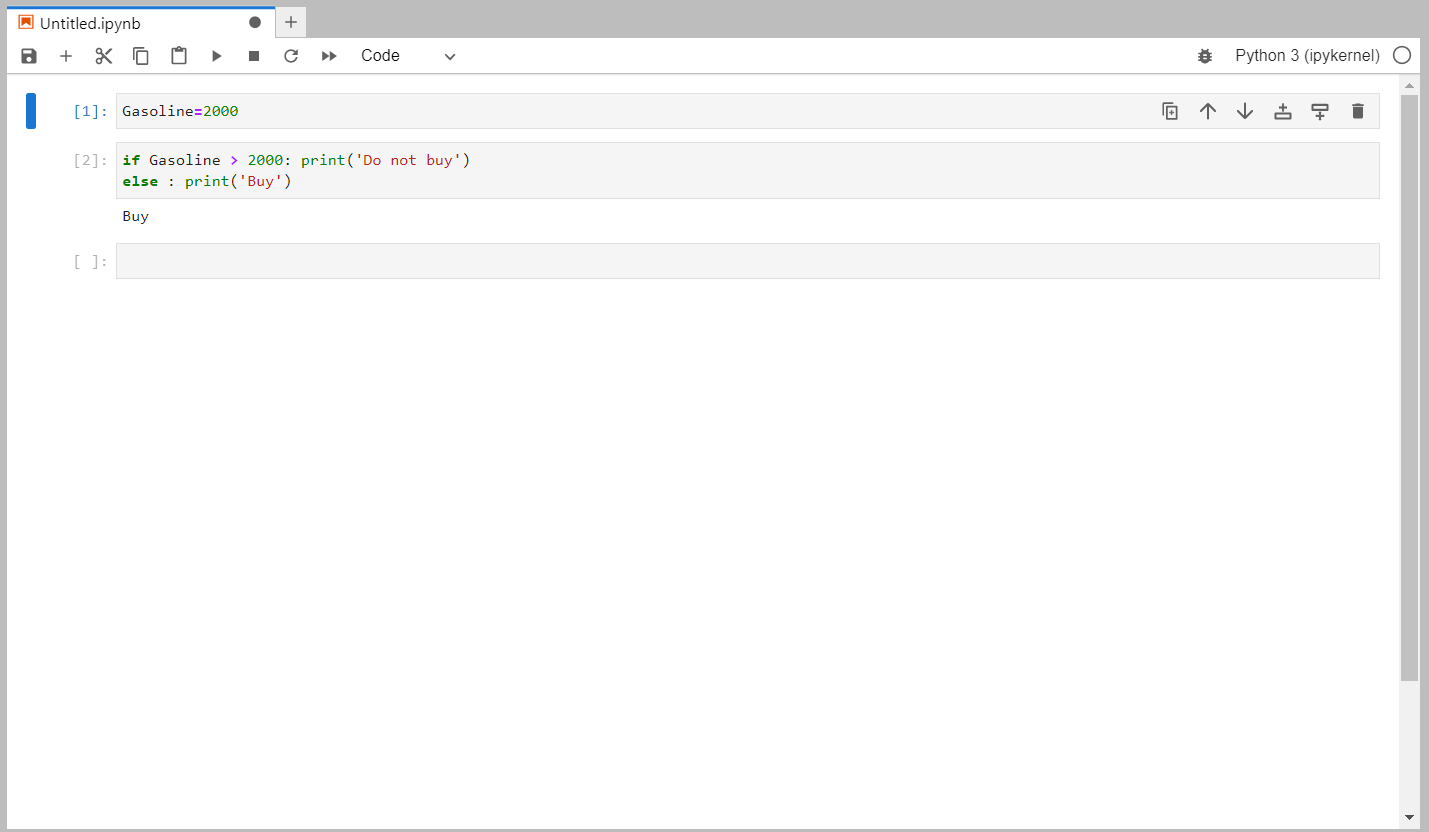Click the notebook vertical scrollbar thumb
The width and height of the screenshot is (1429, 832).
tap(1409, 388)
